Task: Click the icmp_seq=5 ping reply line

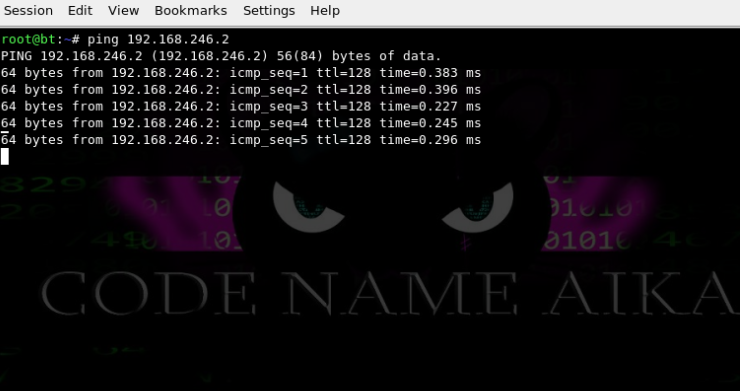Action: point(241,140)
